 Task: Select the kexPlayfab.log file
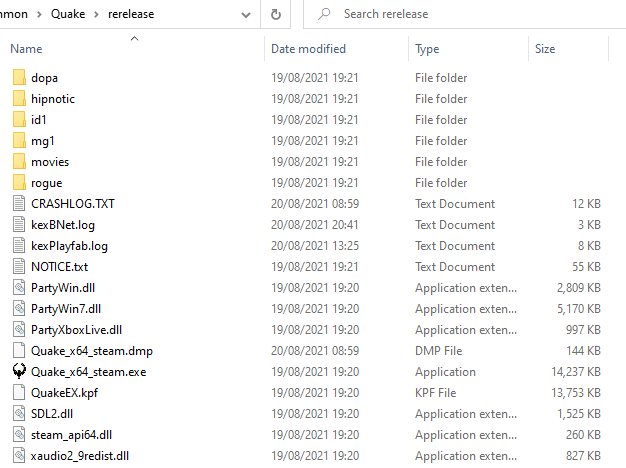click(69, 245)
